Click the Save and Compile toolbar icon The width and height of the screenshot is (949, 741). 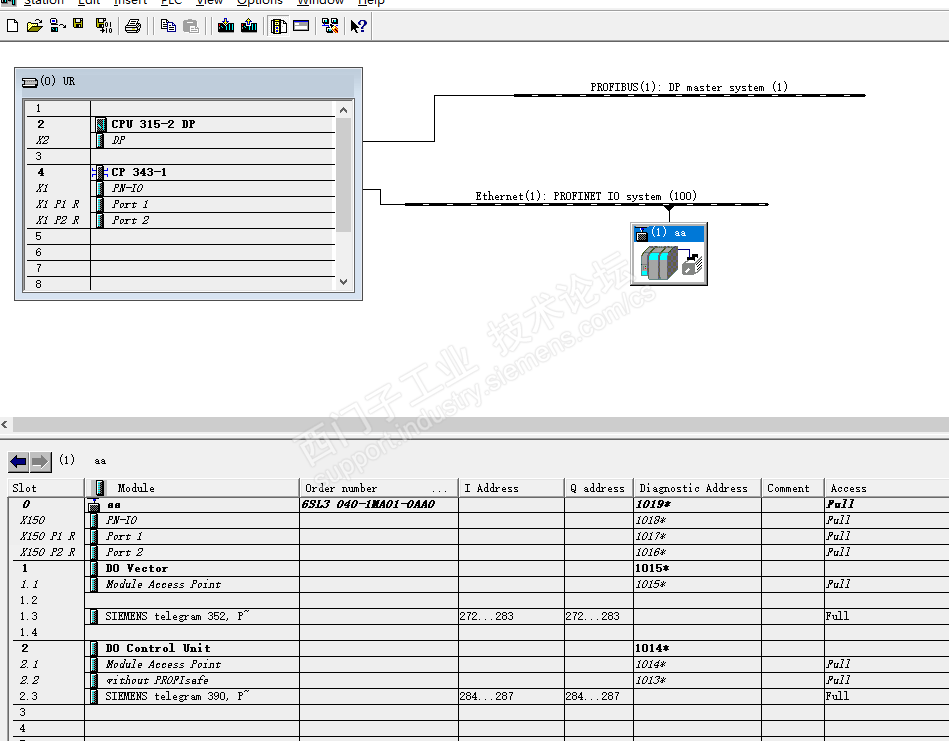(x=104, y=26)
